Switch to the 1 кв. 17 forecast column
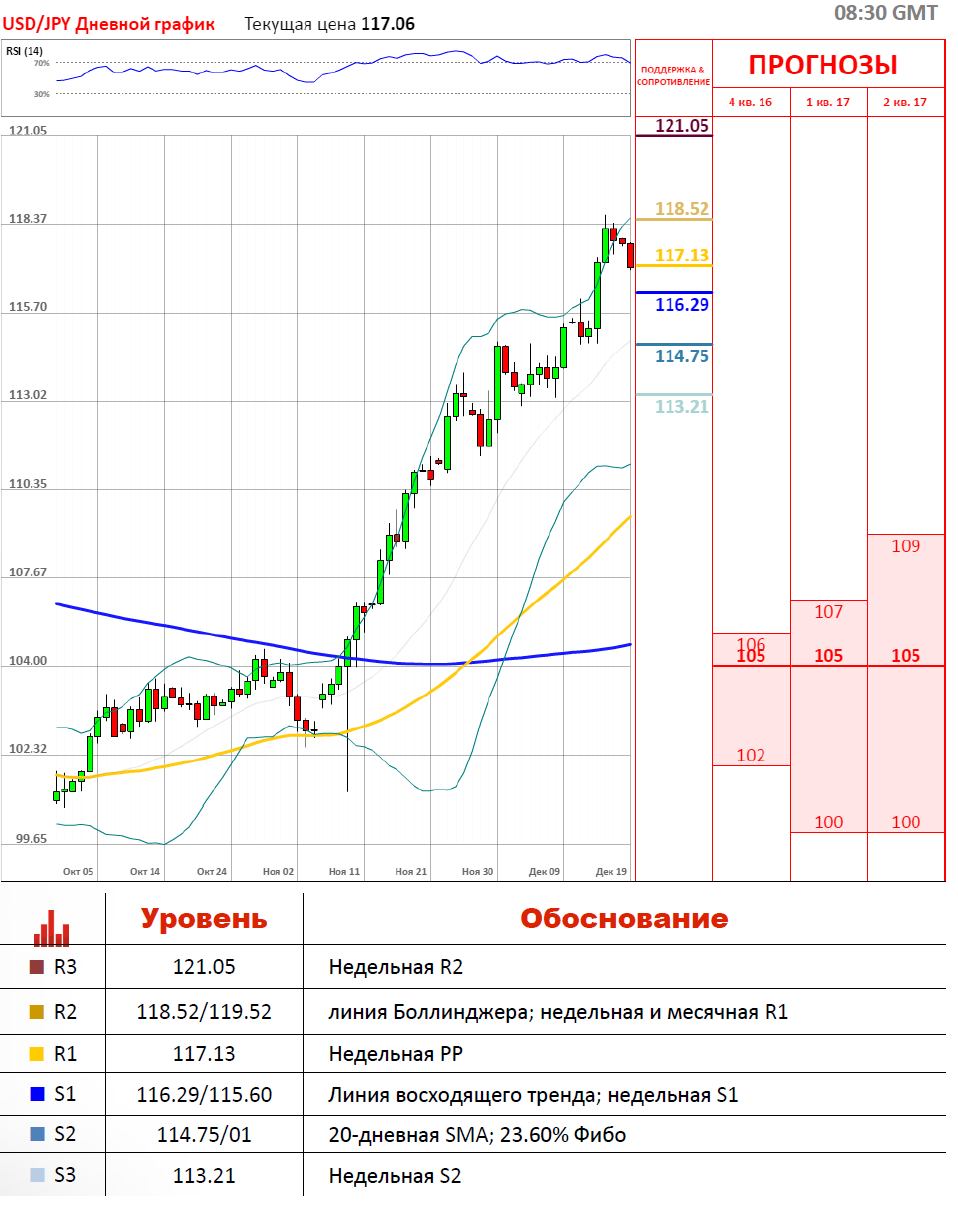The width and height of the screenshot is (958, 1209). (828, 102)
